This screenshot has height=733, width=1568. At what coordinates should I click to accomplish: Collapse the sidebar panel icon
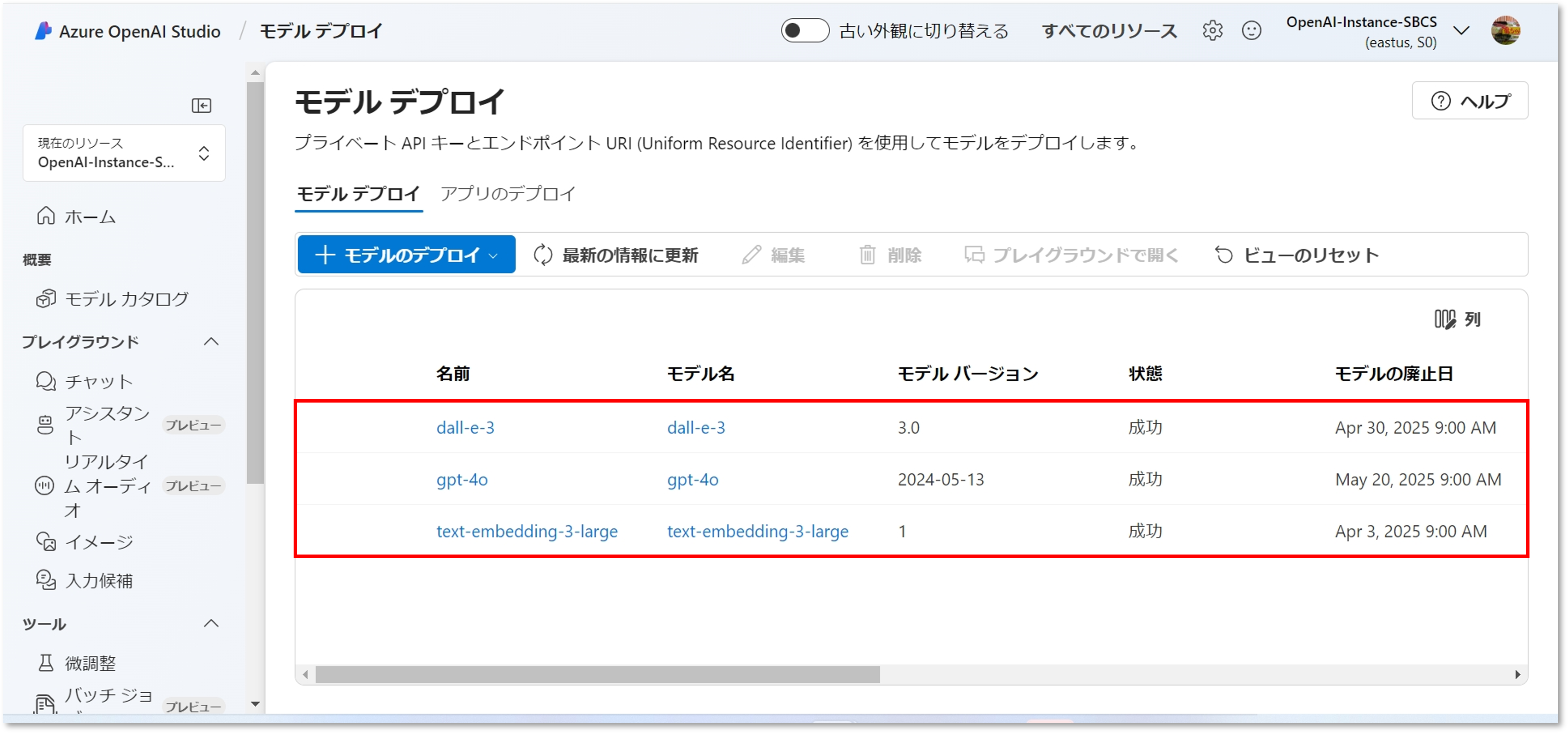(201, 105)
